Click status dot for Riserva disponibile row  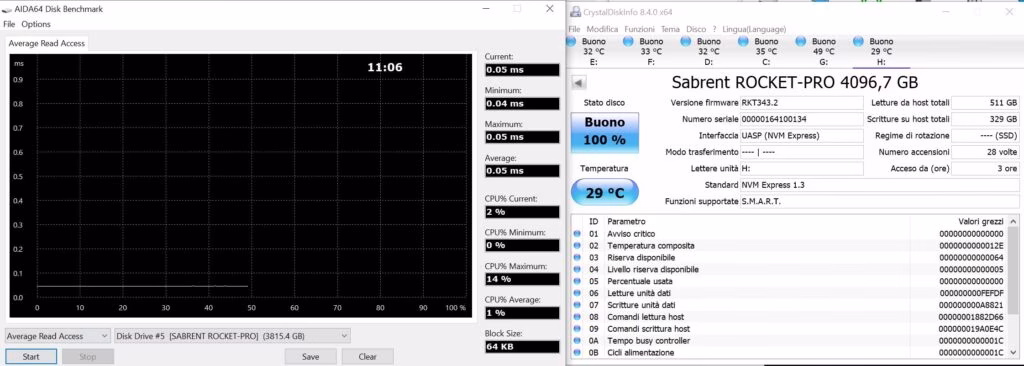coord(577,258)
